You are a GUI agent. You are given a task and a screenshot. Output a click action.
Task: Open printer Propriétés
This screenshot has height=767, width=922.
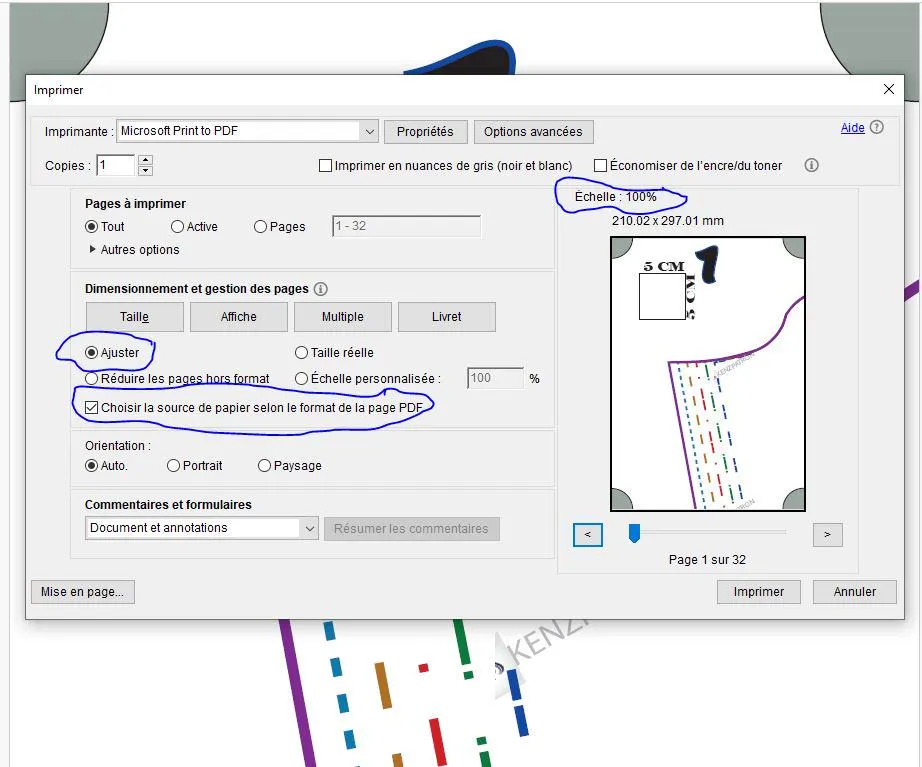click(426, 132)
